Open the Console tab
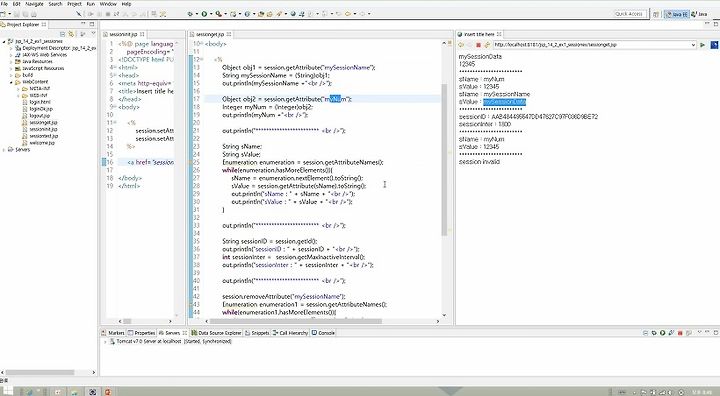Image resolution: width=720 pixels, height=396 pixels. [324, 333]
